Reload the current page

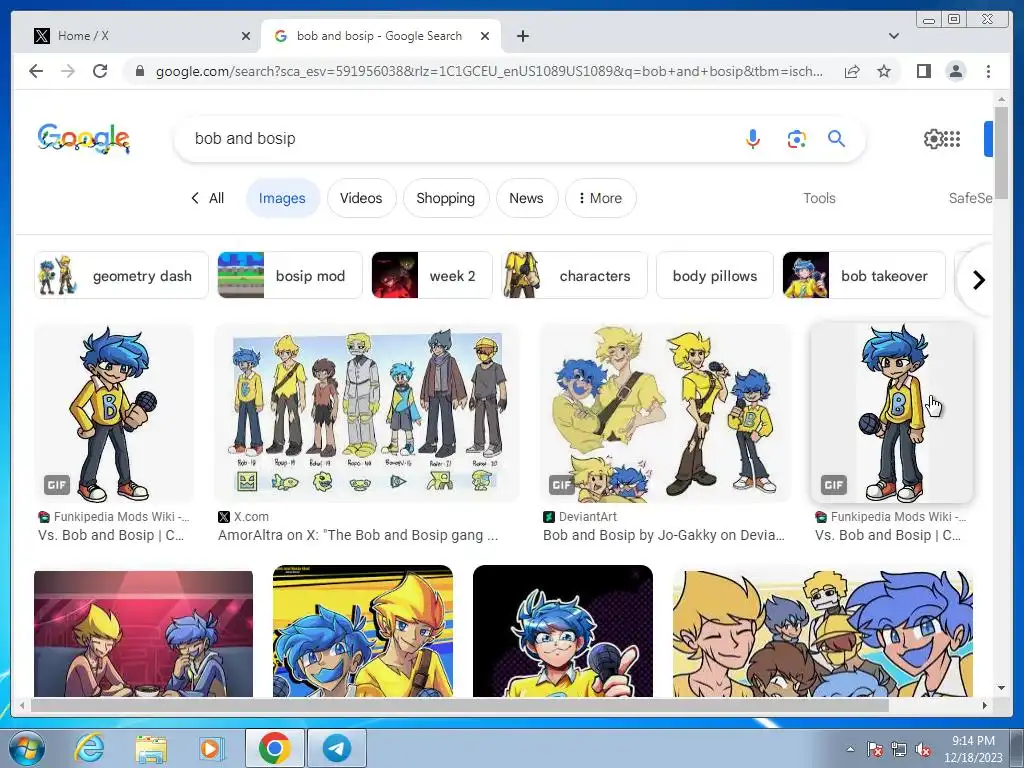coord(100,71)
